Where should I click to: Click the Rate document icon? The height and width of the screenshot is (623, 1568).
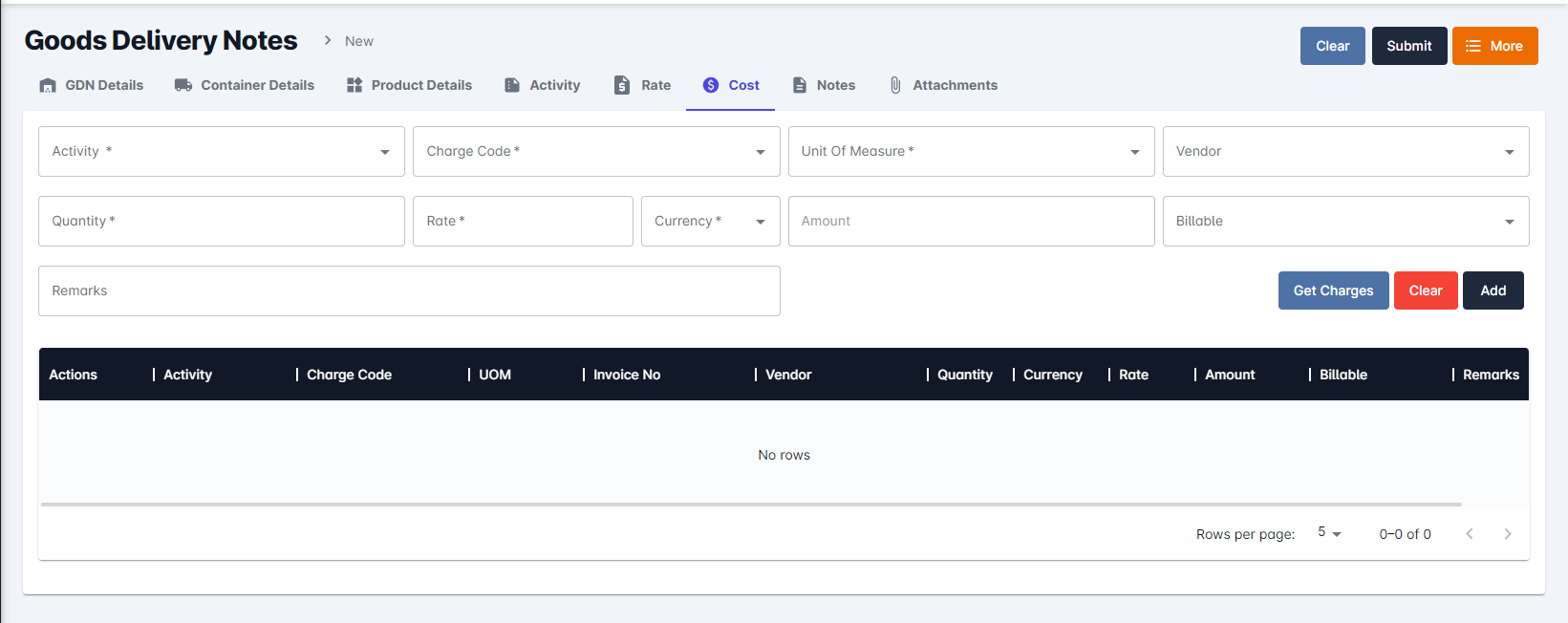622,85
